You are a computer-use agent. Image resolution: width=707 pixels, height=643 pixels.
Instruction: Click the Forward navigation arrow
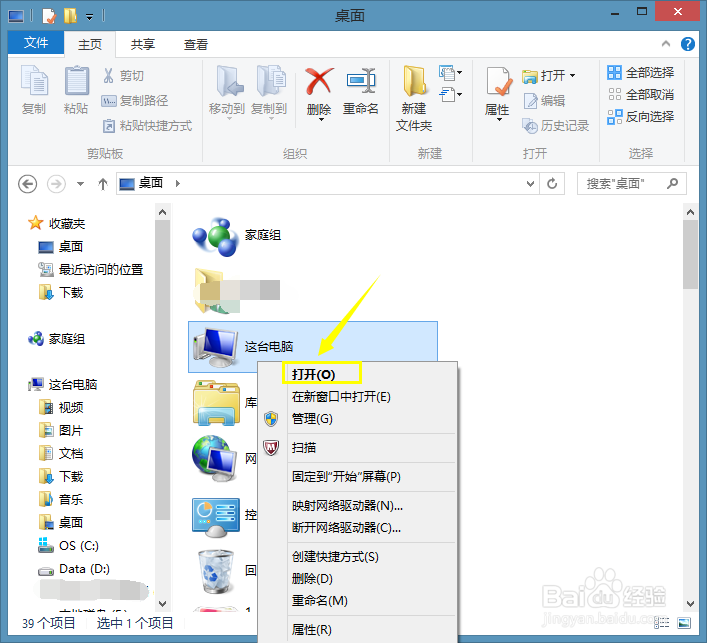coord(56,184)
